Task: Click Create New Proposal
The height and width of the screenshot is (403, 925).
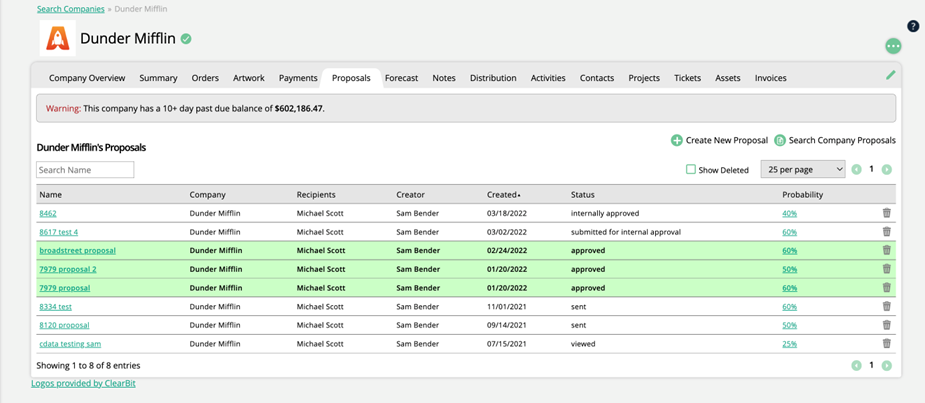Action: coord(719,140)
